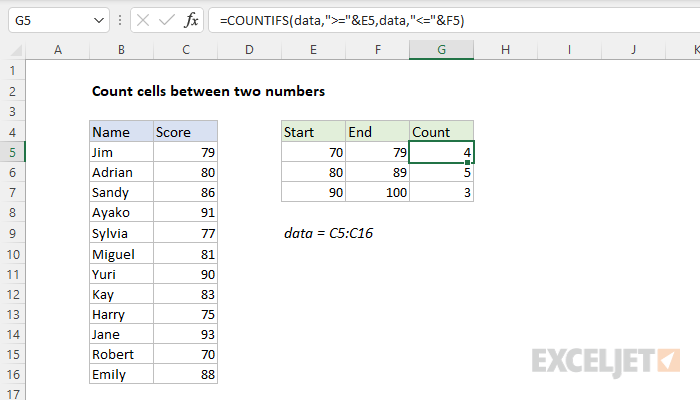Viewport: 700px width, 400px height.
Task: Select column G header
Action: (x=442, y=50)
